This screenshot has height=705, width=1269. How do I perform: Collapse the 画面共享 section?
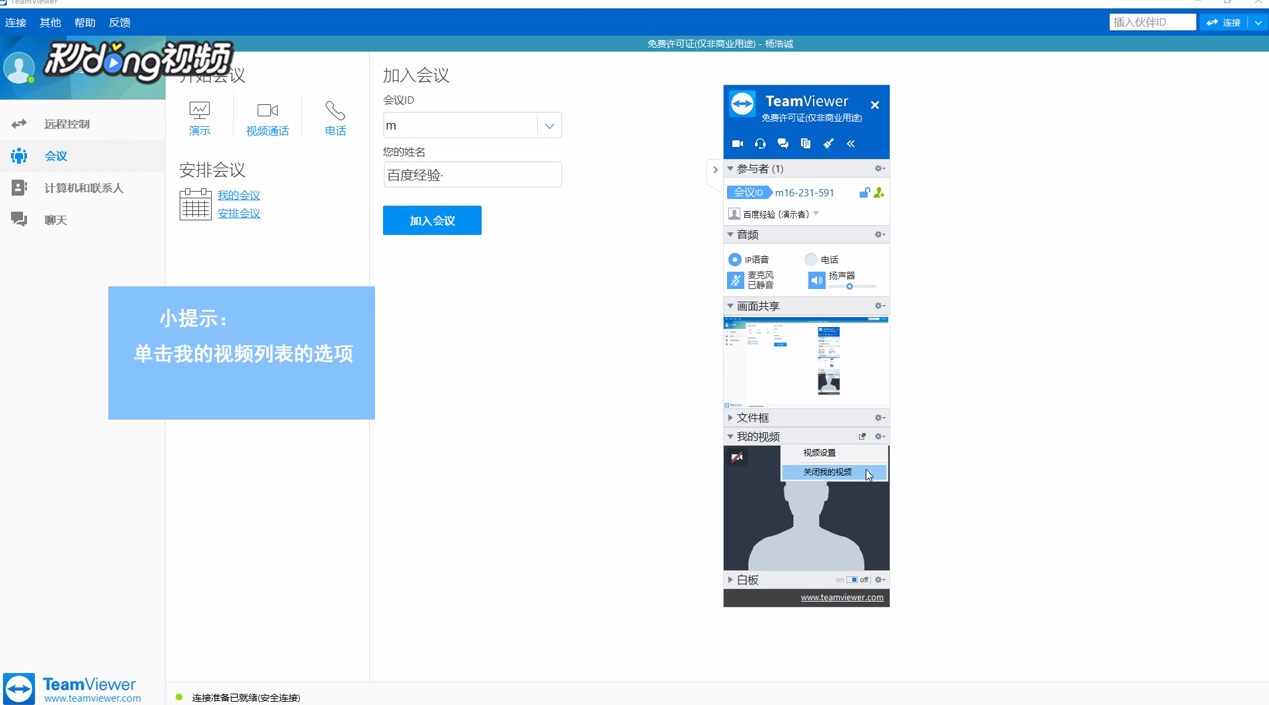(x=730, y=306)
